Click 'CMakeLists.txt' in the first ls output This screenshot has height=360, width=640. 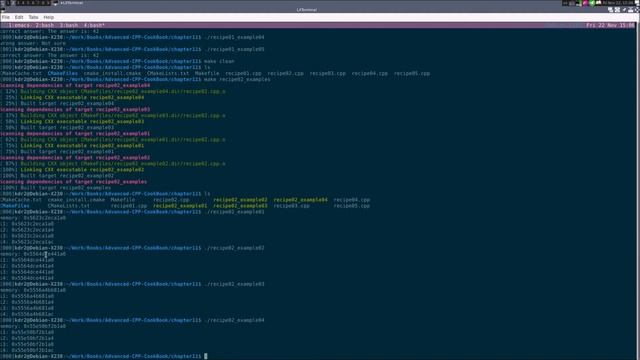pos(168,73)
